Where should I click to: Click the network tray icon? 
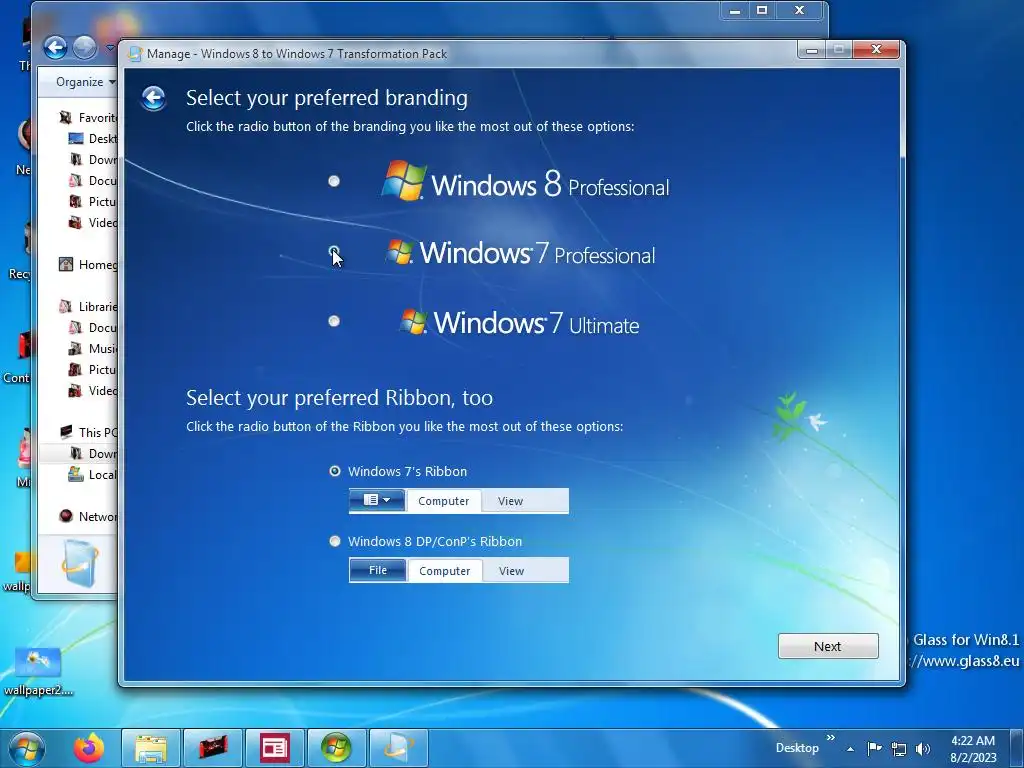899,749
